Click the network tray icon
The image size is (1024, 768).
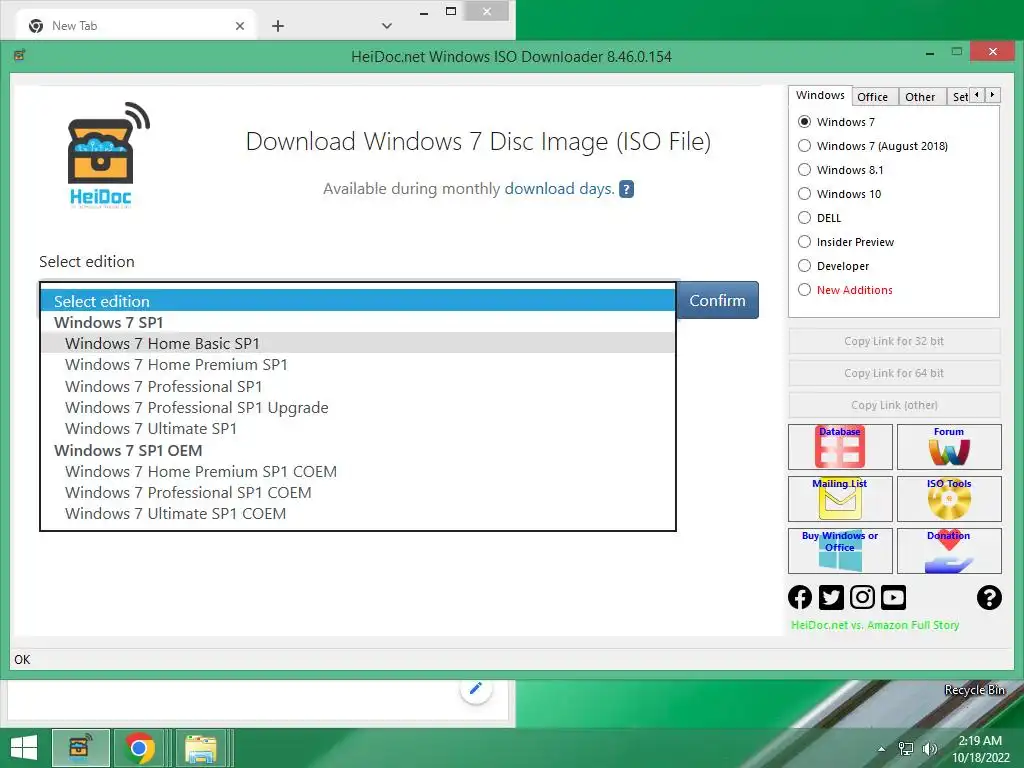(906, 749)
